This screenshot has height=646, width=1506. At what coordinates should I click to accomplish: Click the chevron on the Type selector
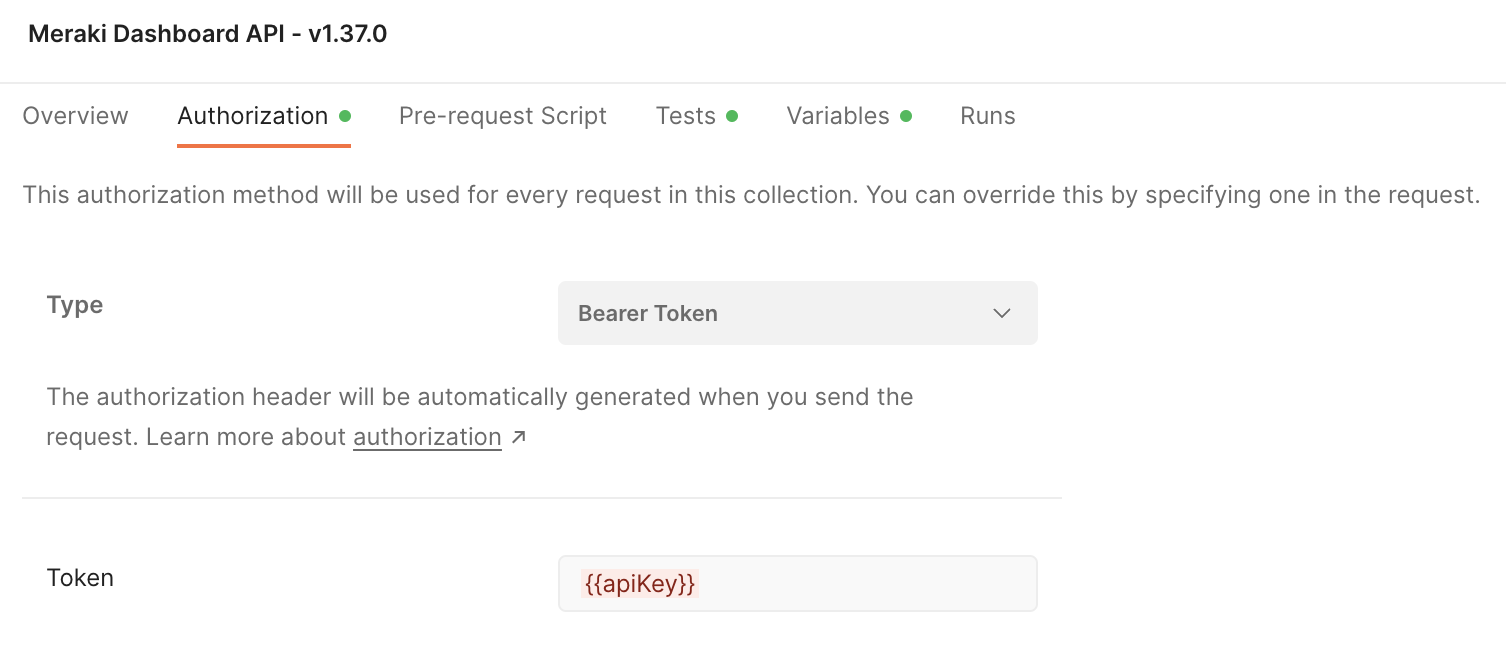[1001, 313]
